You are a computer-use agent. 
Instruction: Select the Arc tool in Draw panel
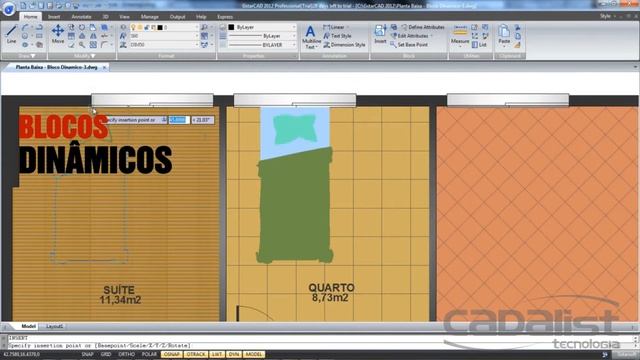click(25, 27)
